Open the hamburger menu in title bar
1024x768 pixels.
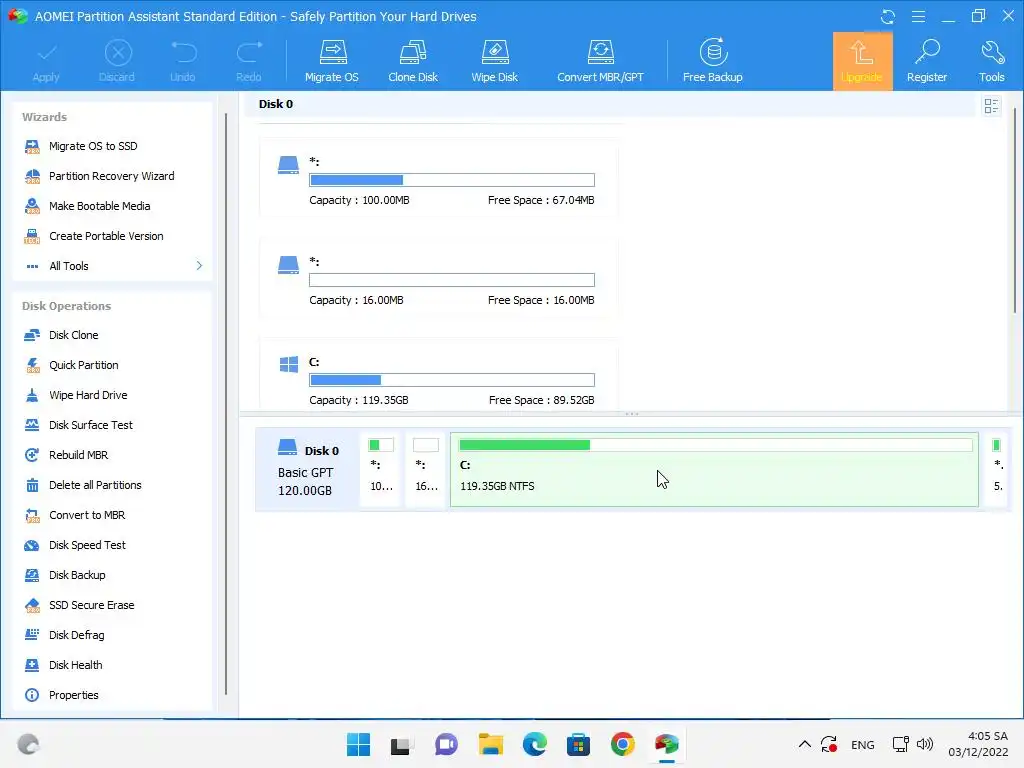(918, 16)
